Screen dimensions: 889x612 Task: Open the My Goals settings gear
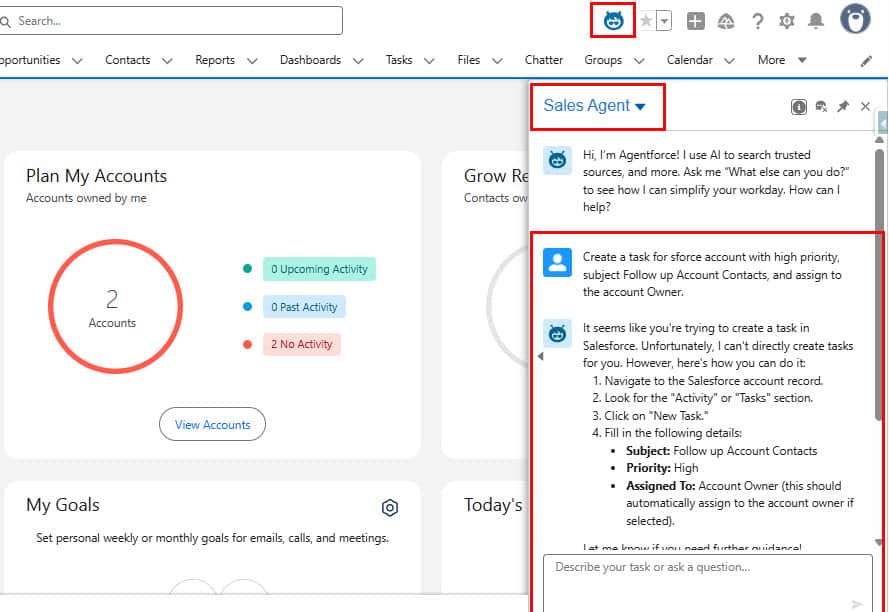click(x=390, y=508)
